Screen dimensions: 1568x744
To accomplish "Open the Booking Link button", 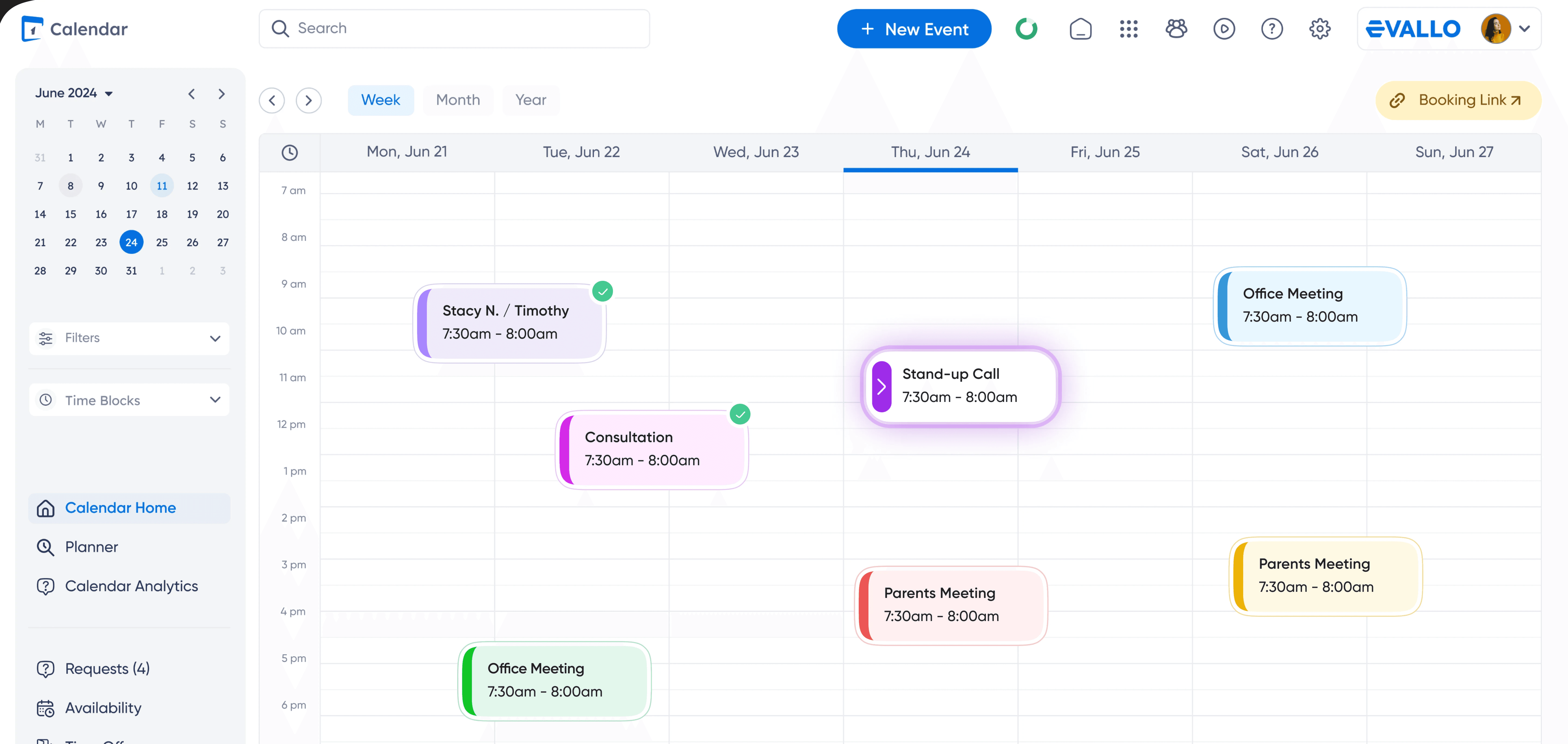I will click(1458, 100).
